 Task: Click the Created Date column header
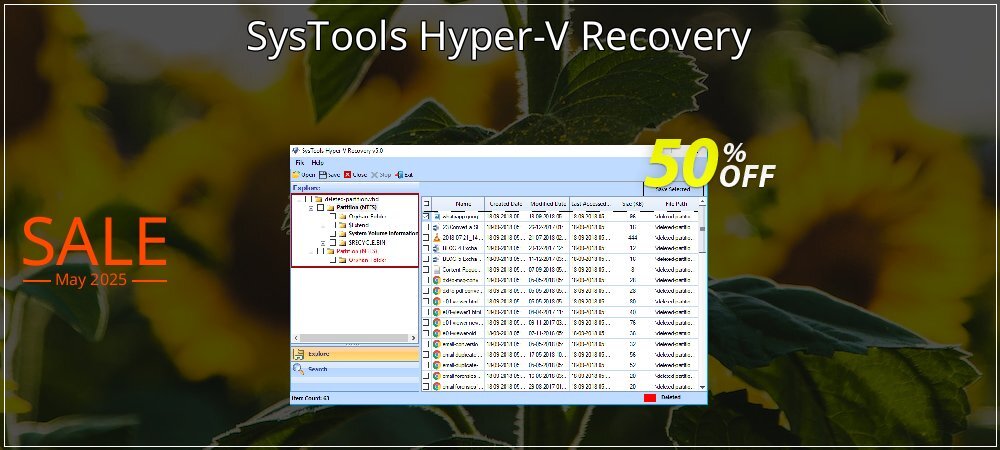[506, 204]
